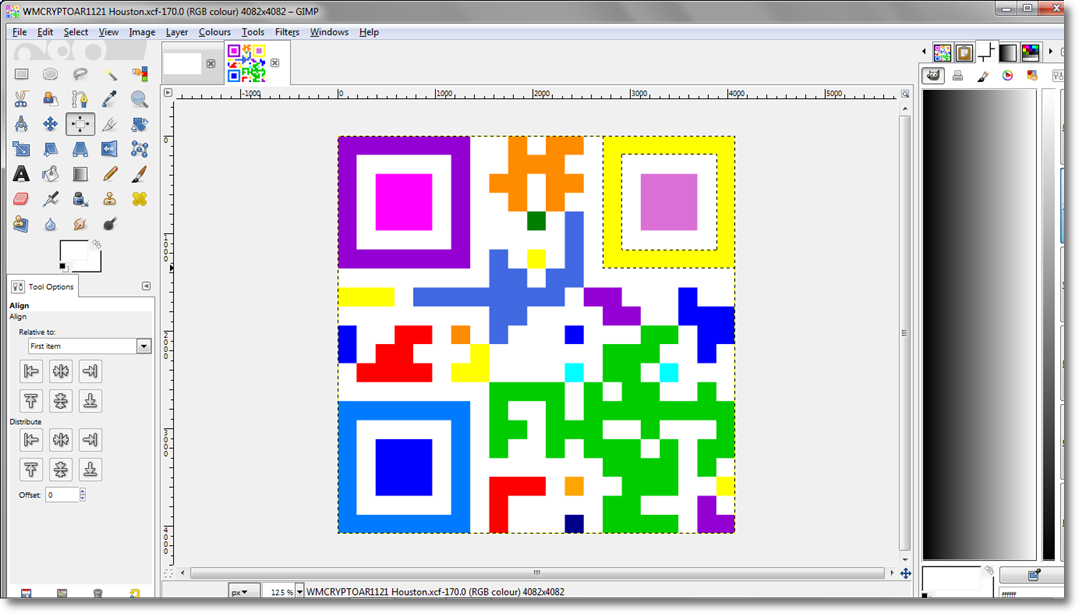Select the Blur/Sharpen droplet tool
This screenshot has height=615, width=1080.
(x=50, y=224)
